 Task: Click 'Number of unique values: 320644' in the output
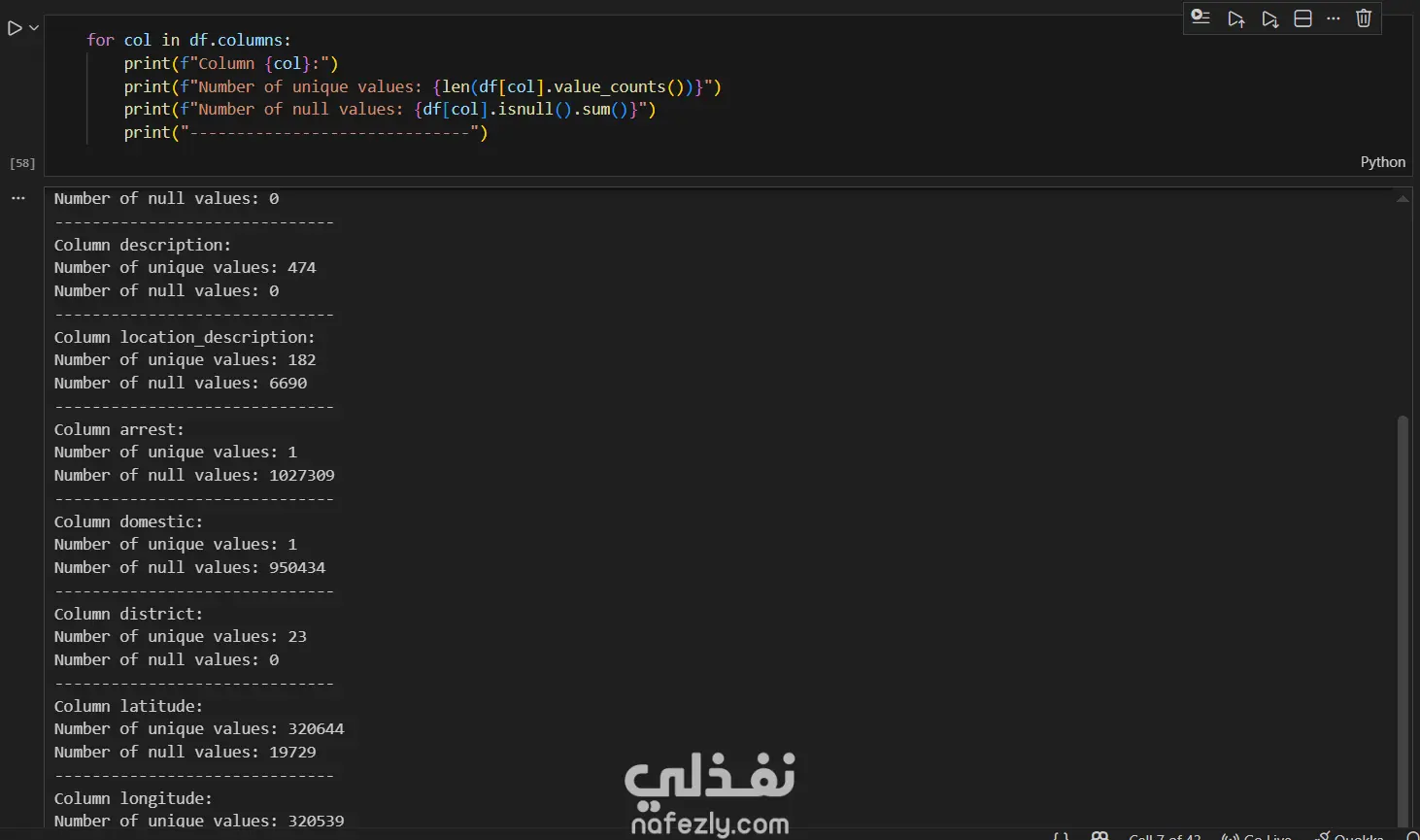click(x=199, y=729)
